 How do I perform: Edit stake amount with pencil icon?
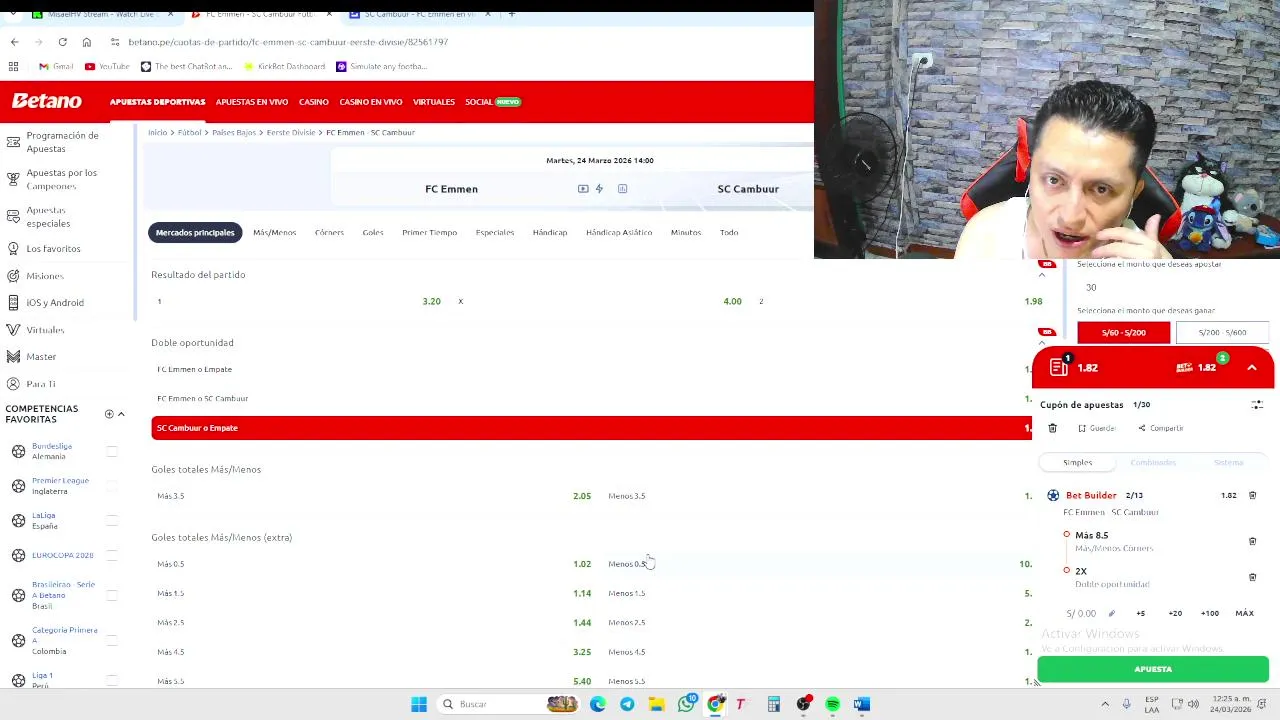click(1111, 613)
